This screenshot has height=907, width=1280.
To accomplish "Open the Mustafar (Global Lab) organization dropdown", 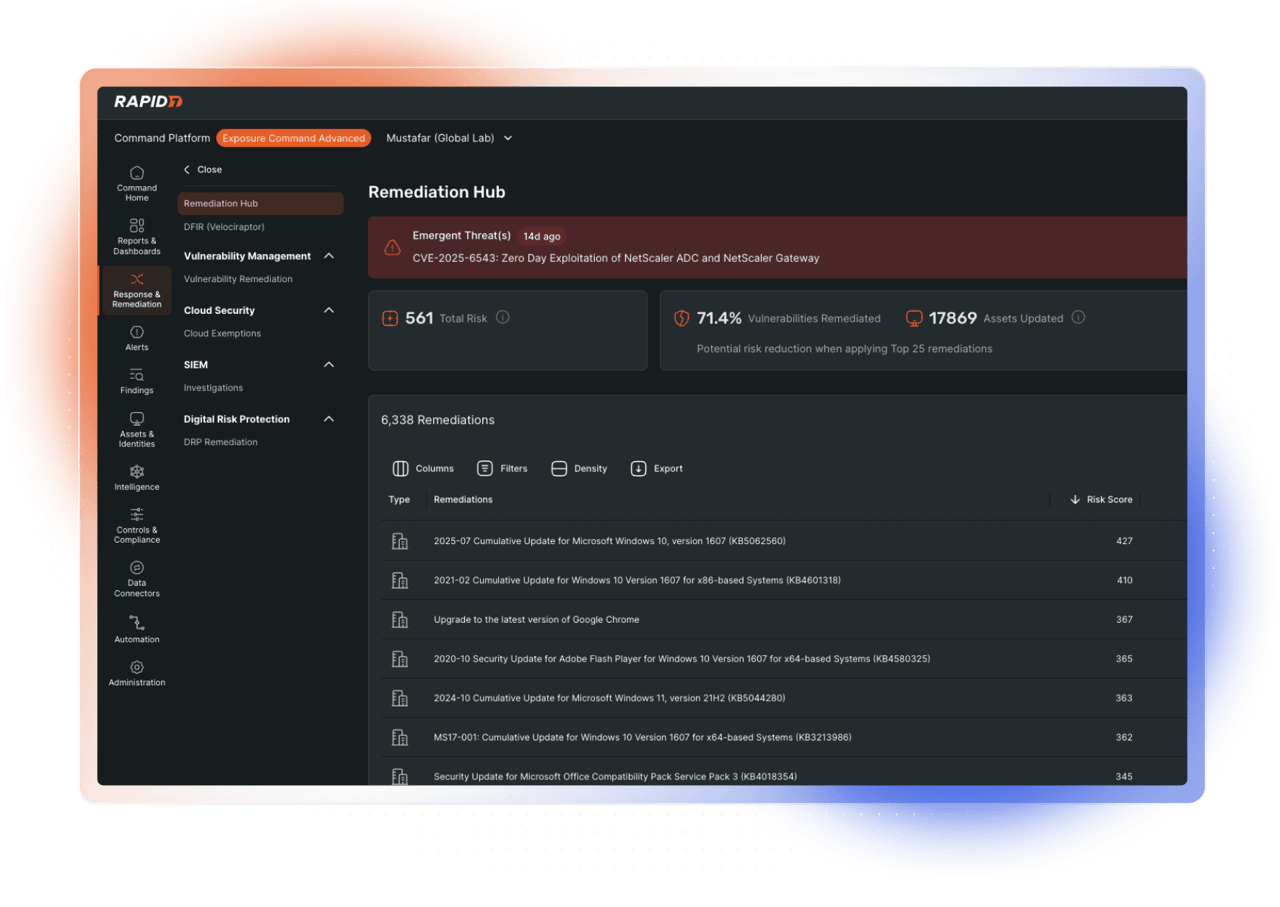I will pos(449,138).
